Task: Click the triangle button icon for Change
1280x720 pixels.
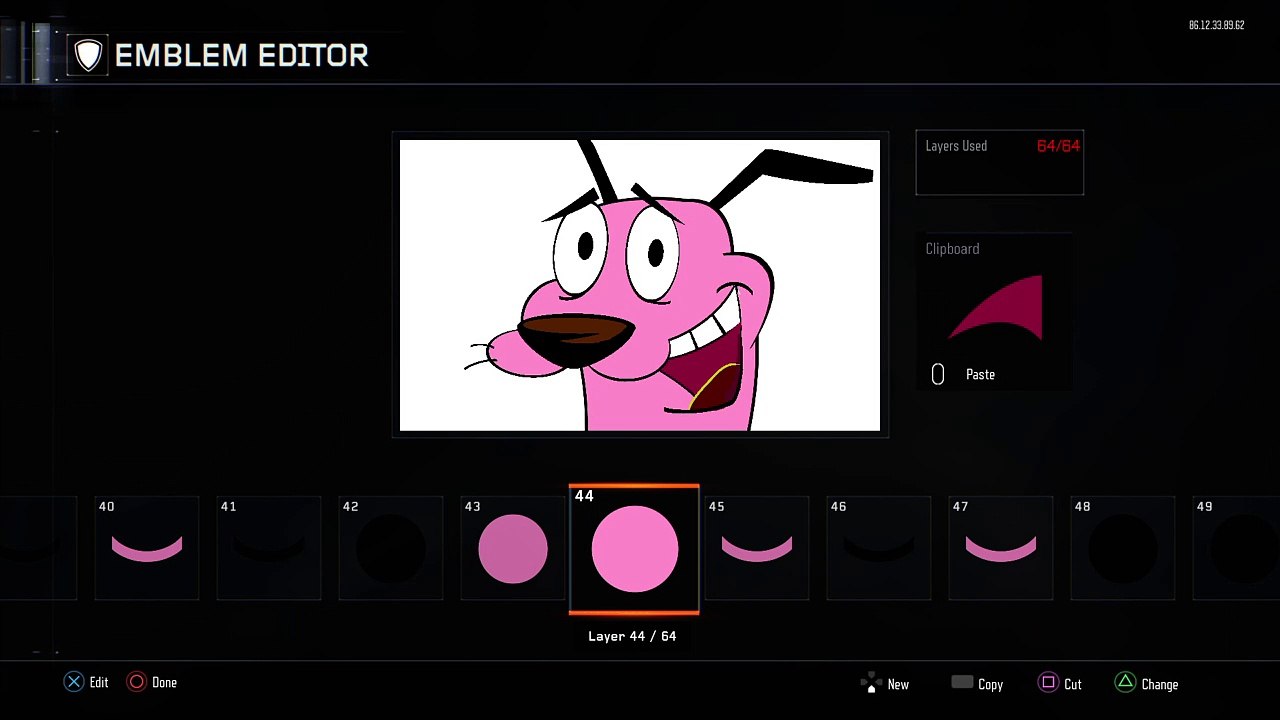Action: [1125, 683]
